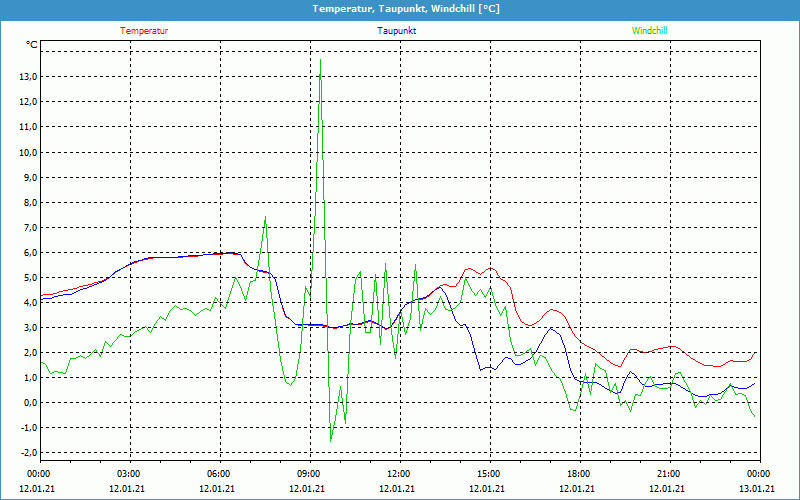Select the 21:00 time axis label
This screenshot has width=800, height=500.
(x=669, y=473)
